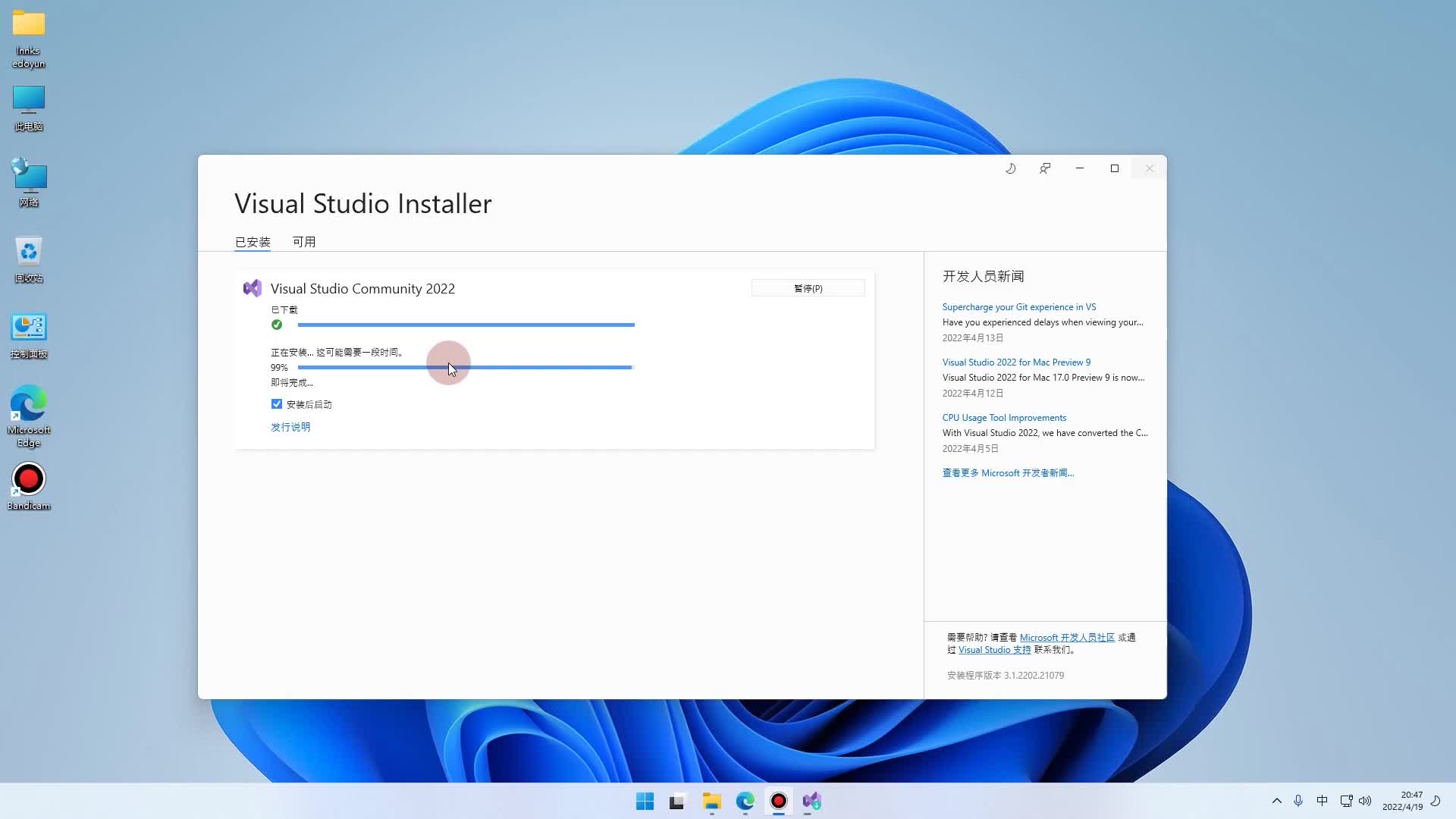Screen dimensions: 1456x819
Task: Click the 2022年4月13日 news date
Action: click(973, 338)
